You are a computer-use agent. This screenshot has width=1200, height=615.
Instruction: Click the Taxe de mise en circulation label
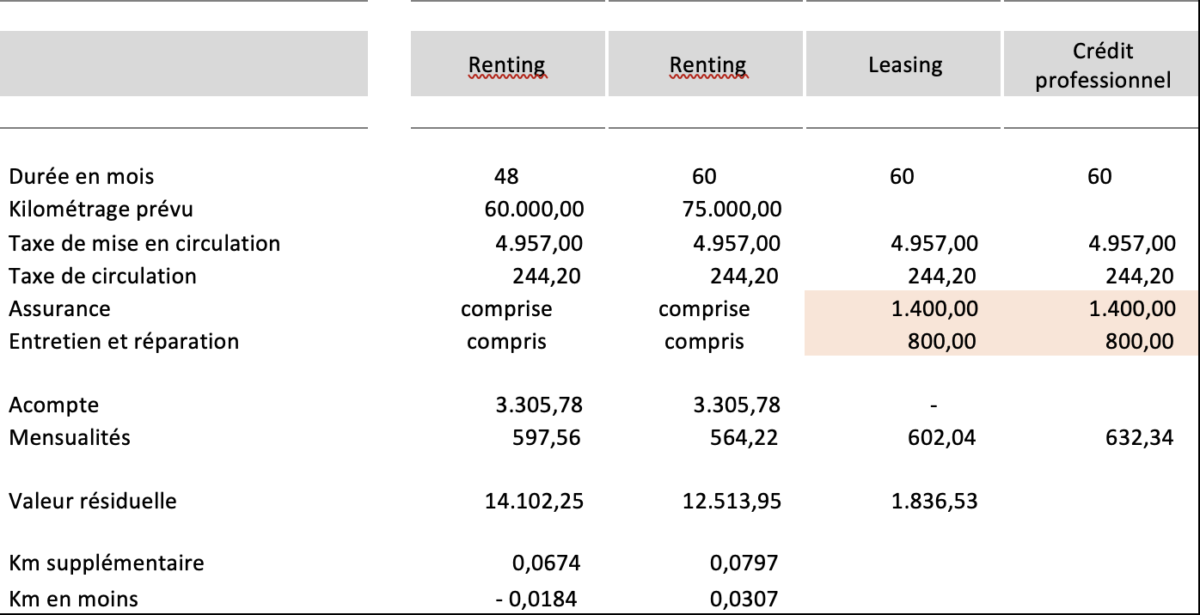[144, 243]
